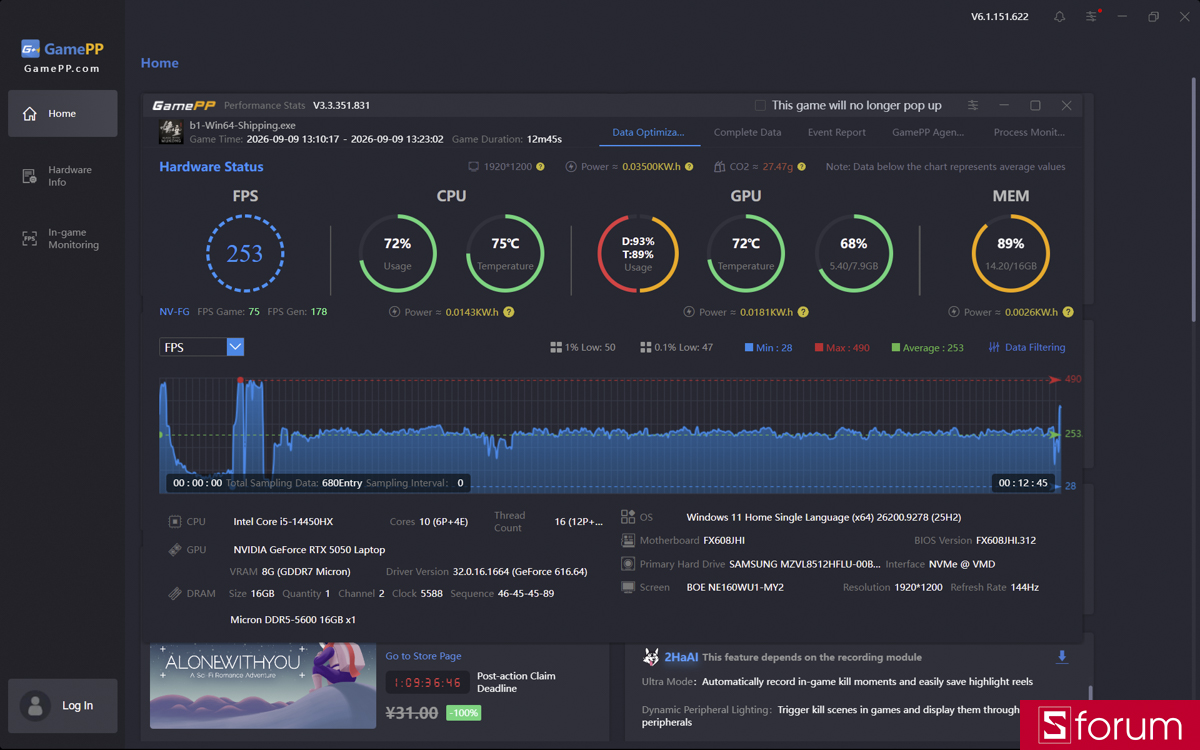
Task: Click the OS windows icon
Action: pyautogui.click(x=628, y=517)
